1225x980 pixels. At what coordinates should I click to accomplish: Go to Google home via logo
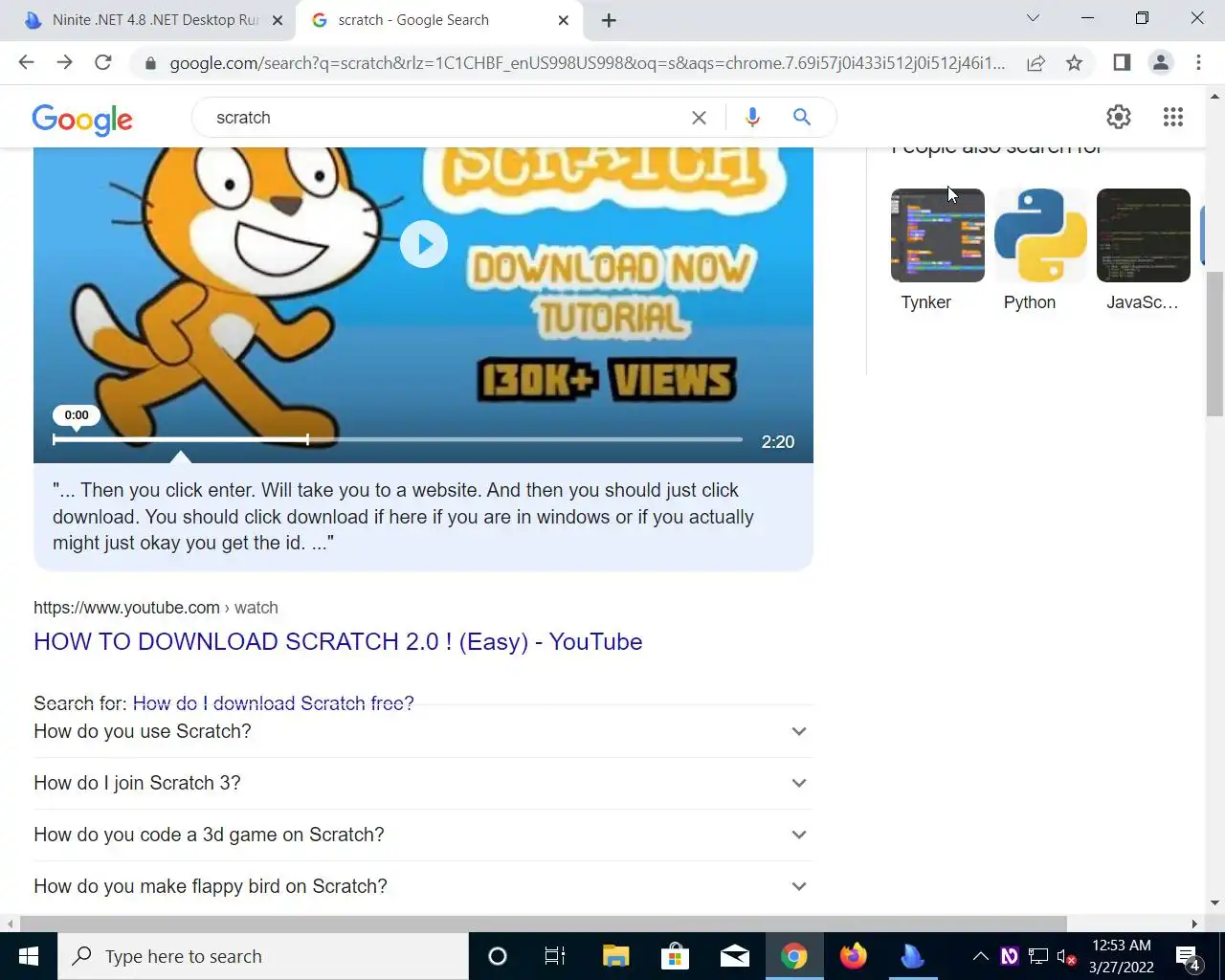[82, 120]
